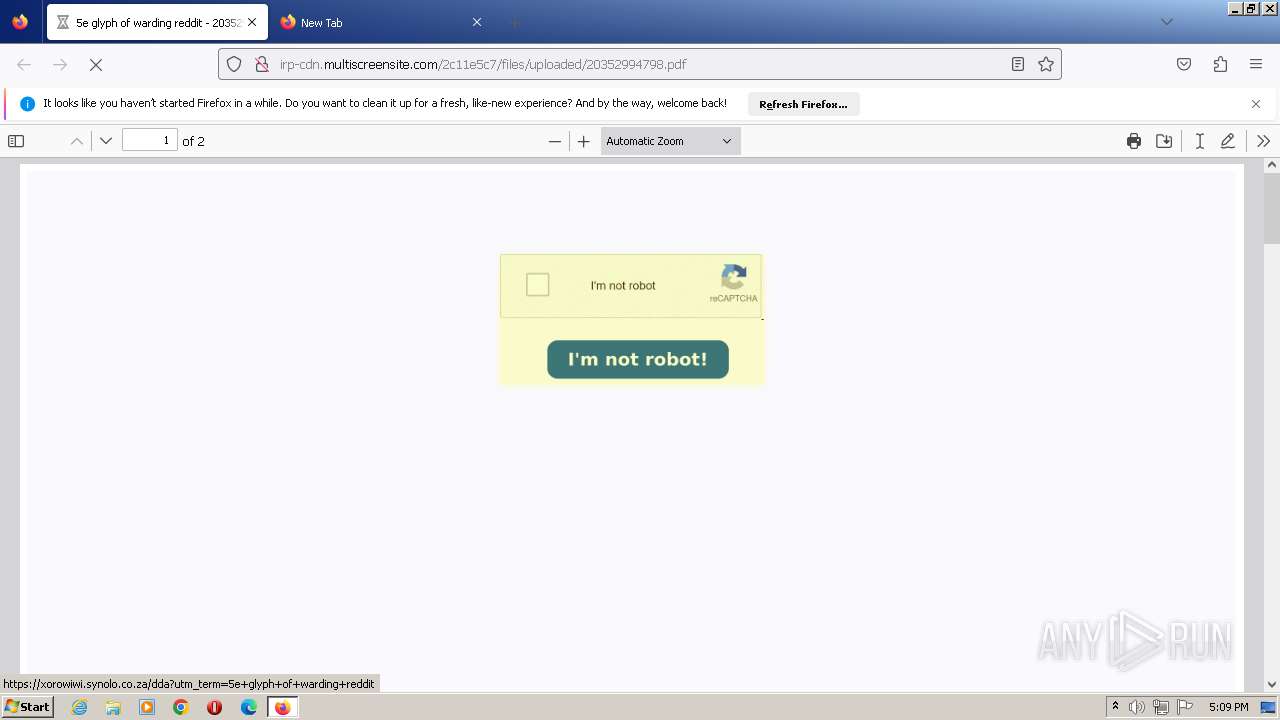Click the Show desktop tray icon
The width and height of the screenshot is (1280, 720).
pyautogui.click(x=1269, y=707)
